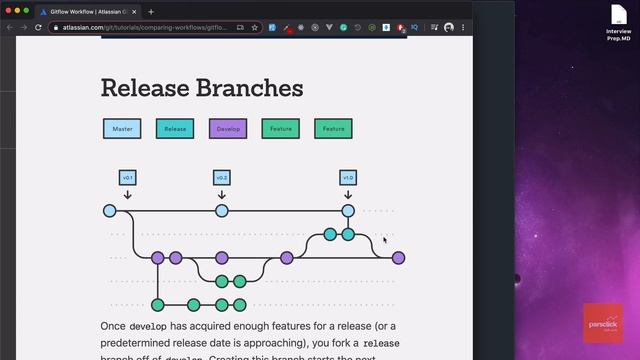Open the Chrome three-dot menu
Image resolution: width=640 pixels, height=360 pixels.
[x=463, y=27]
